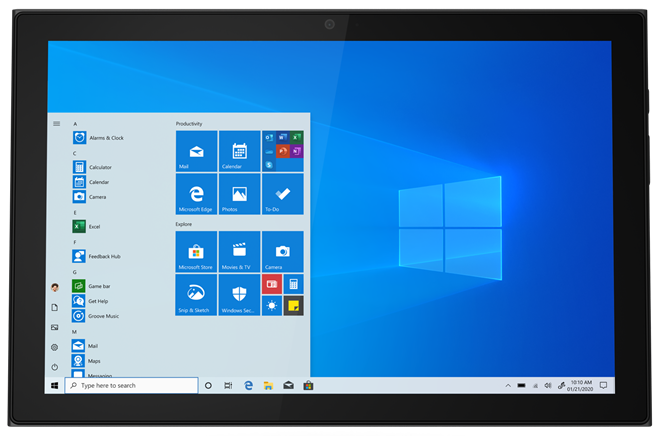
Task: Open the clock showing 10:10 AM
Action: pyautogui.click(x=580, y=385)
